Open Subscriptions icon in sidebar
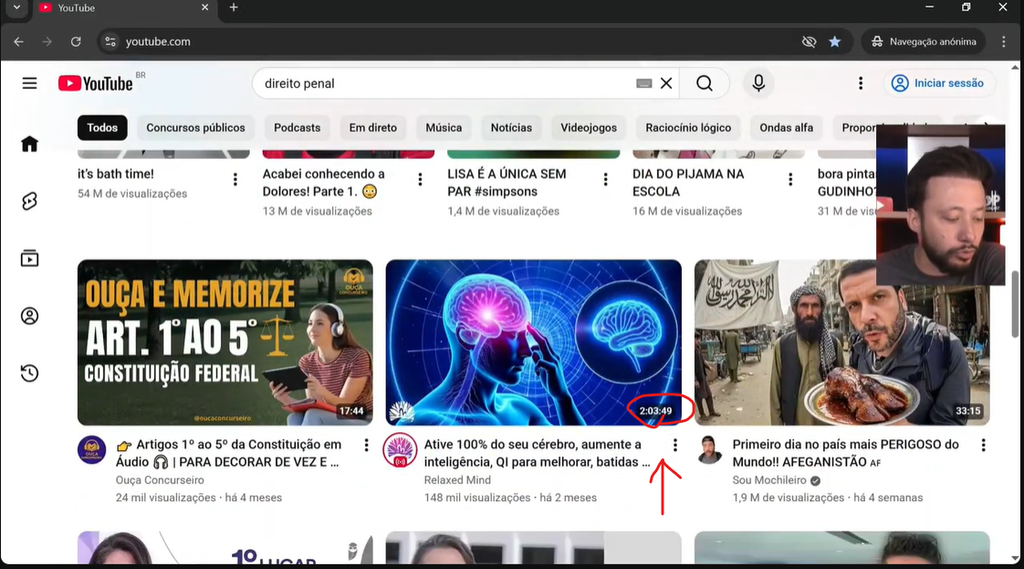Image resolution: width=1024 pixels, height=569 pixels. 29,259
